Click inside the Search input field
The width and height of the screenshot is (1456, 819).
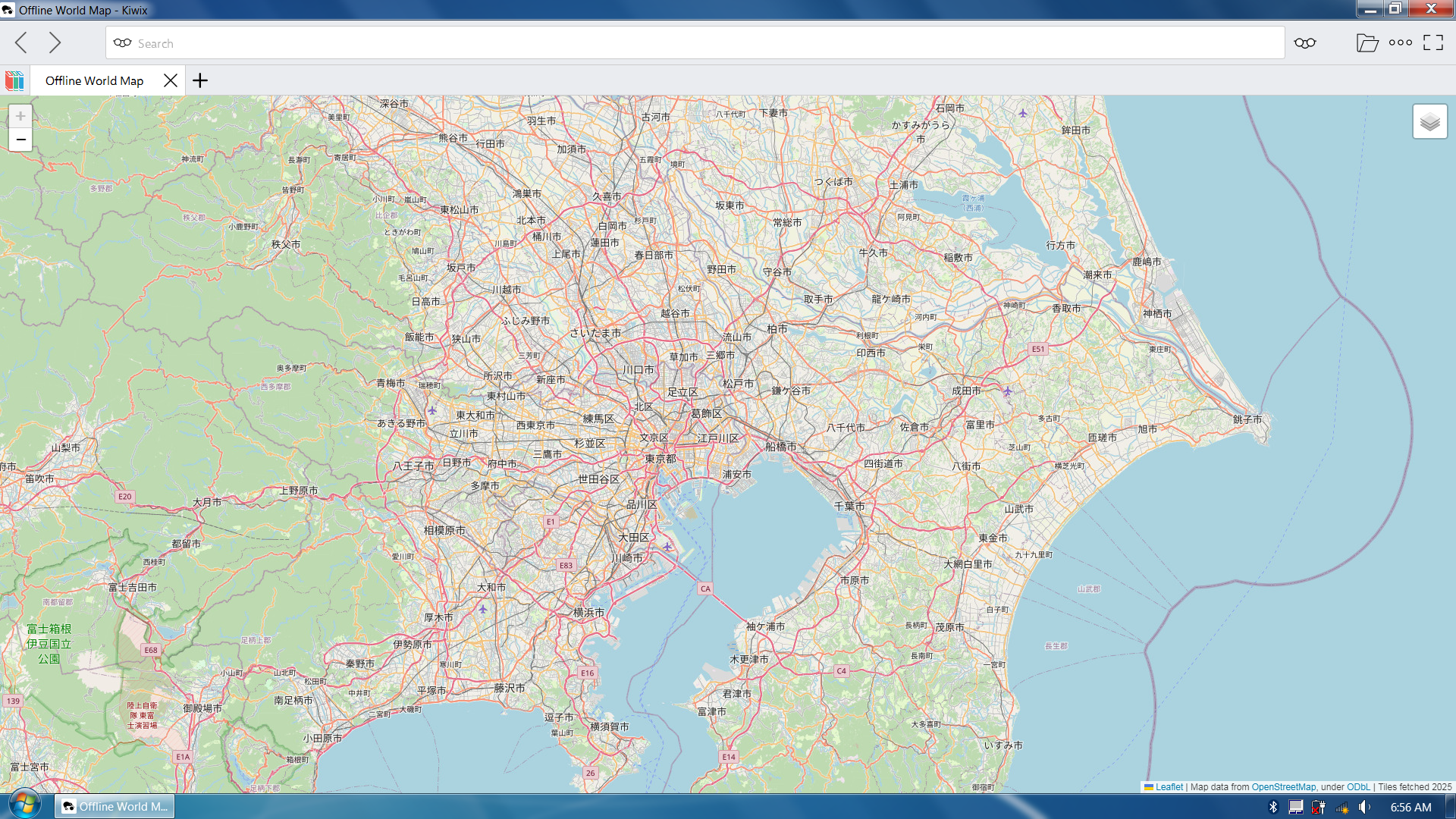tap(379, 43)
